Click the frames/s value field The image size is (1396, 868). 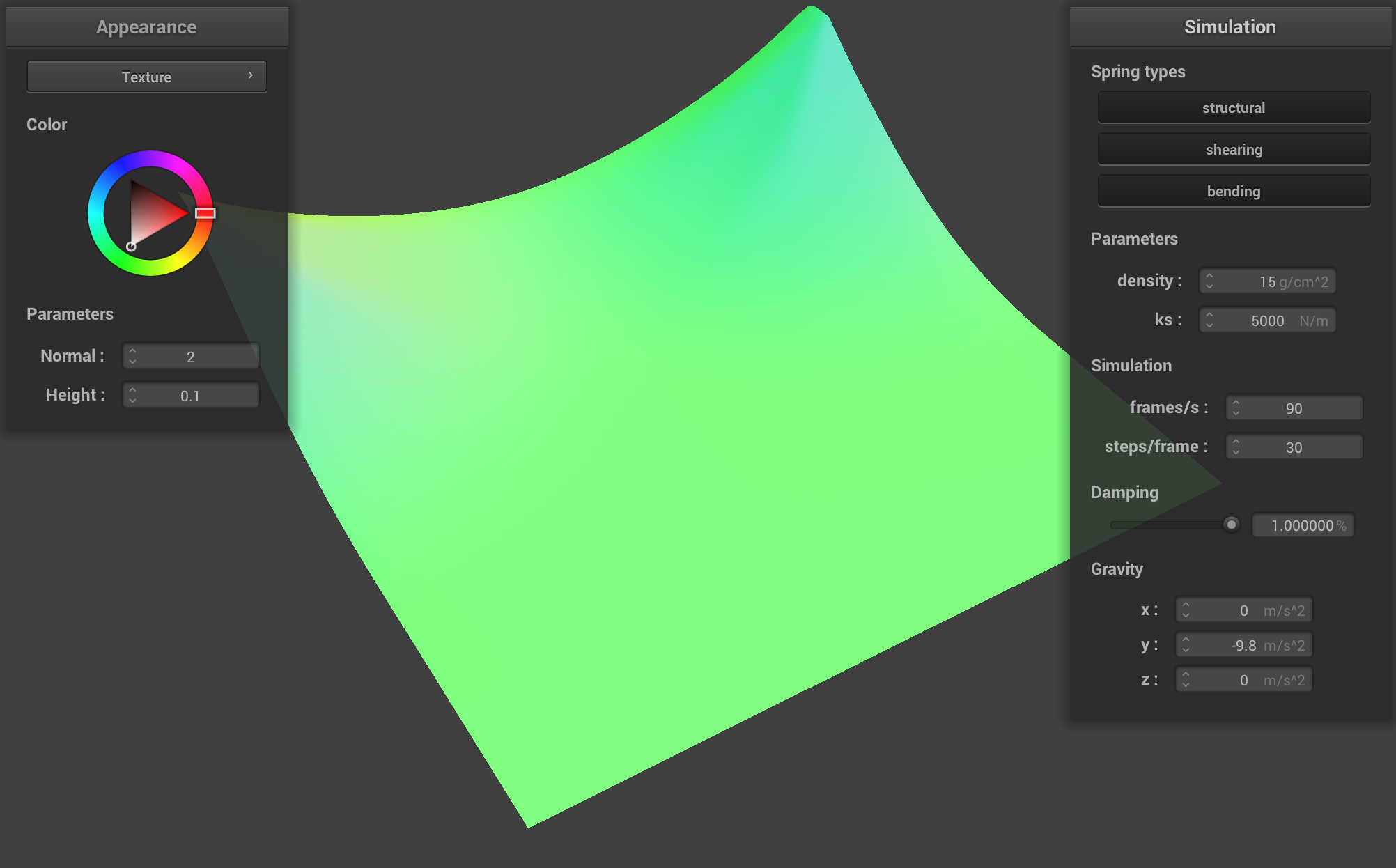click(1294, 408)
